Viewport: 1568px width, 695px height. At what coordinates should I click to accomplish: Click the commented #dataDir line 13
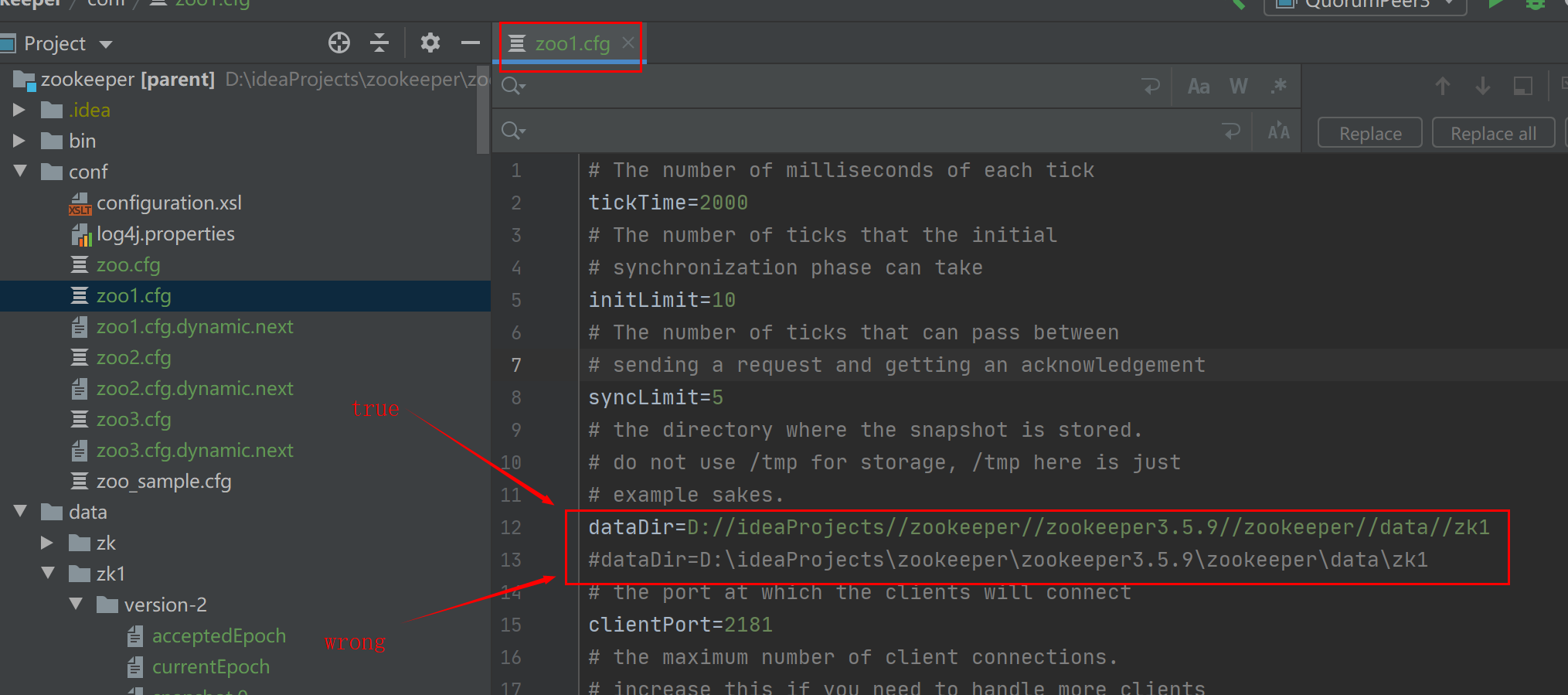click(x=1008, y=560)
